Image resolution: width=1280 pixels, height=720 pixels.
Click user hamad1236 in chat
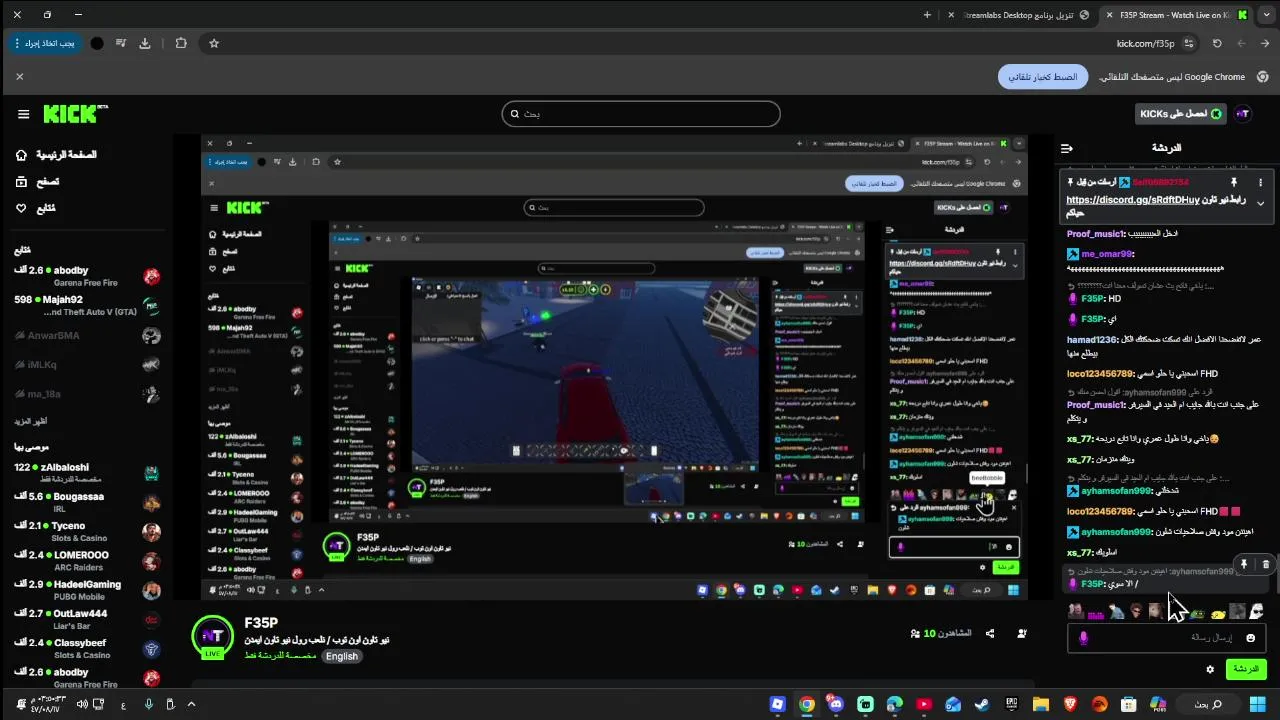pos(1092,339)
